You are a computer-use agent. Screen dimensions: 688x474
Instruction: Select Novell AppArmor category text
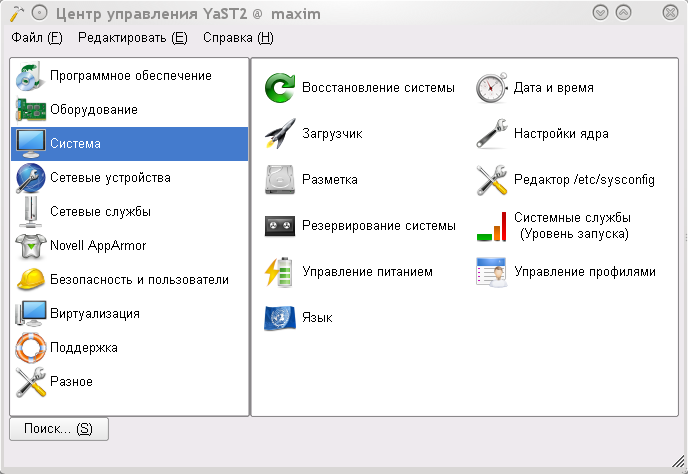(98, 246)
